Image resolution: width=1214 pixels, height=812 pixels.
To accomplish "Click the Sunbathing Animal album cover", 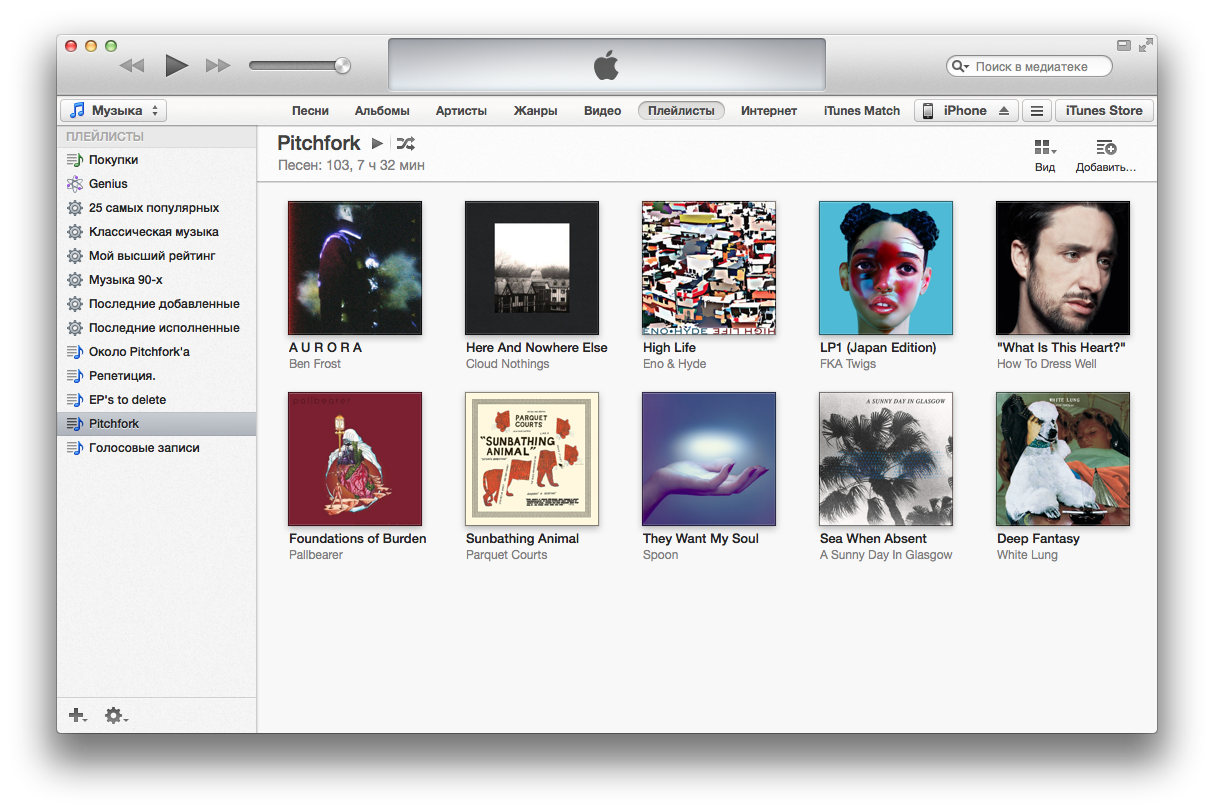I will (532, 459).
